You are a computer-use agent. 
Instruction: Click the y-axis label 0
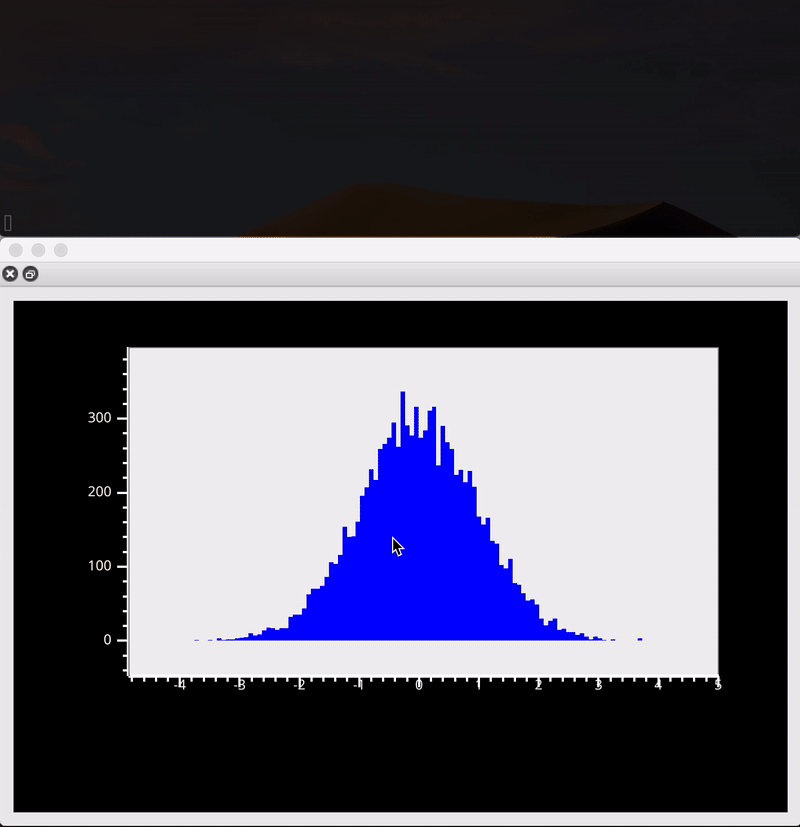tap(108, 640)
